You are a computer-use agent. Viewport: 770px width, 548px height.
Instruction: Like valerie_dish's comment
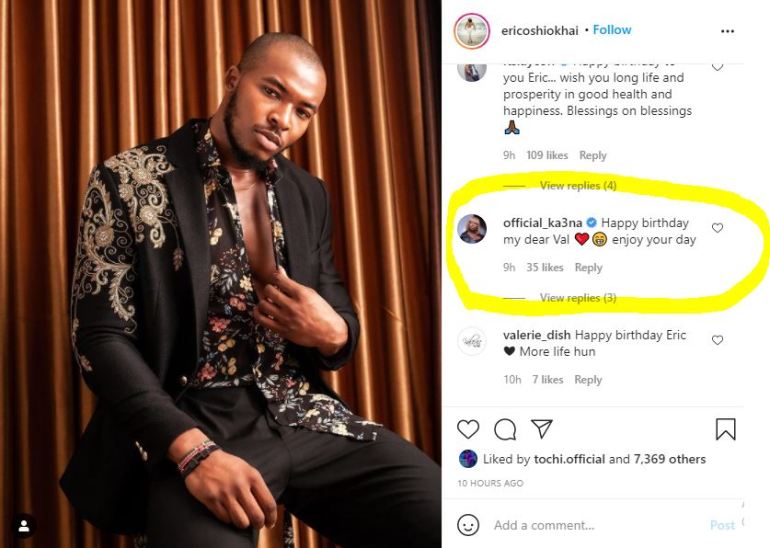[717, 341]
